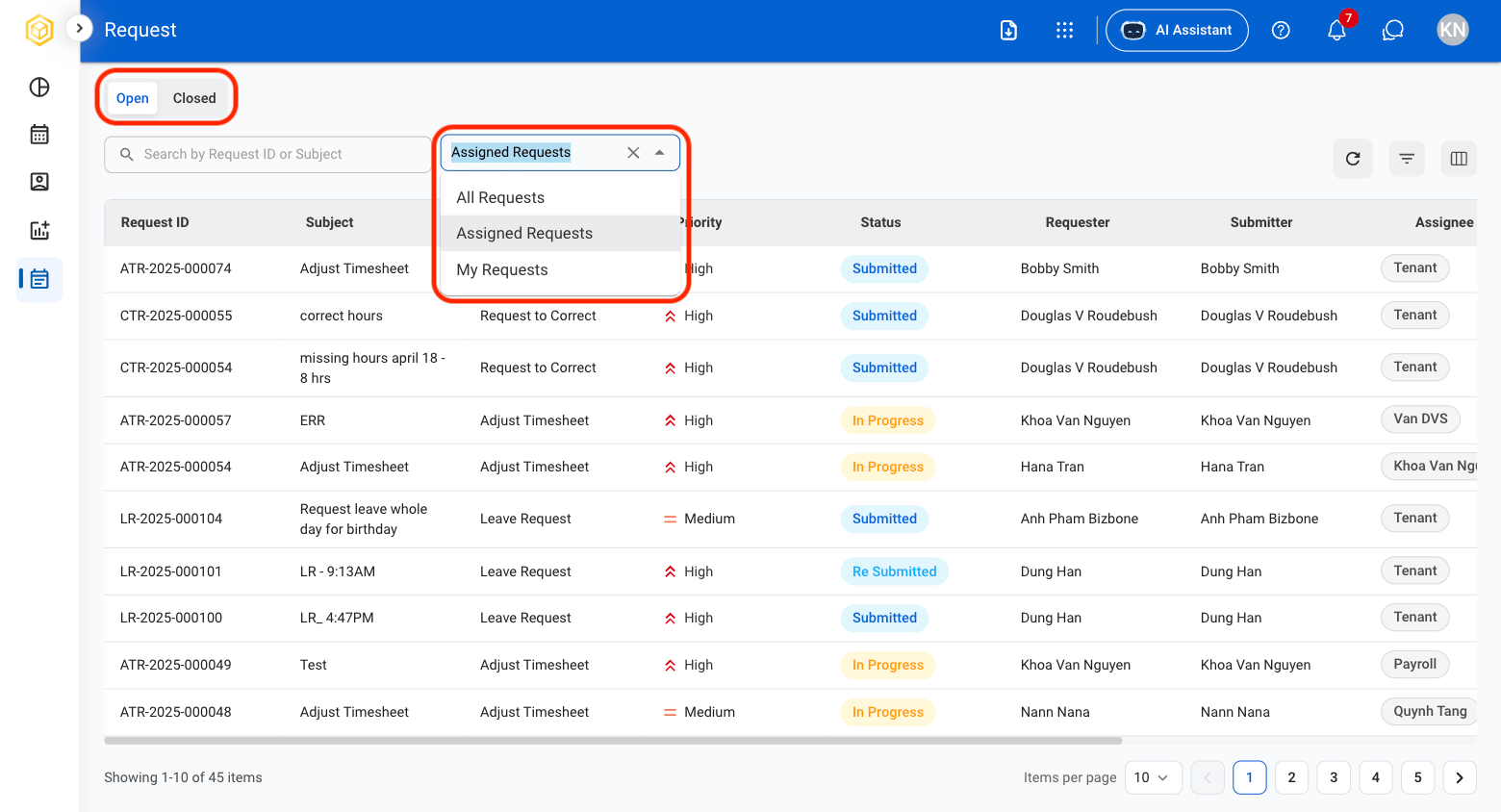Refresh the request list
Image resolution: width=1501 pixels, height=812 pixels.
pyautogui.click(x=1353, y=159)
